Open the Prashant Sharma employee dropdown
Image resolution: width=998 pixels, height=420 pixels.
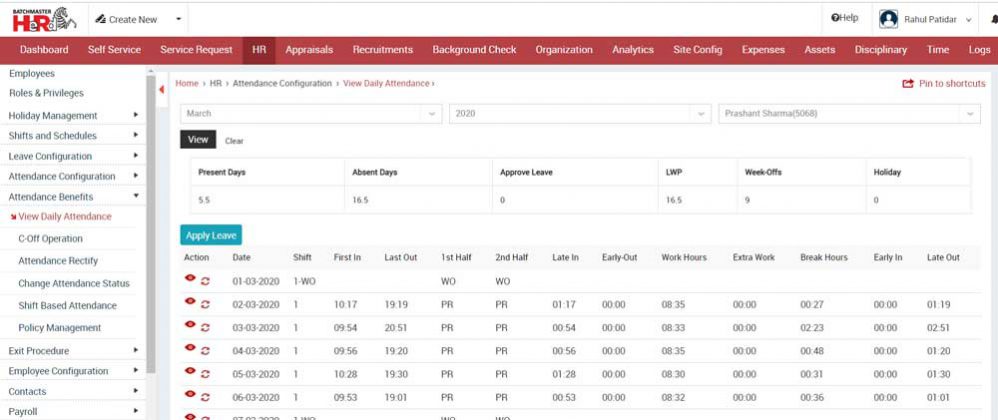pos(848,114)
